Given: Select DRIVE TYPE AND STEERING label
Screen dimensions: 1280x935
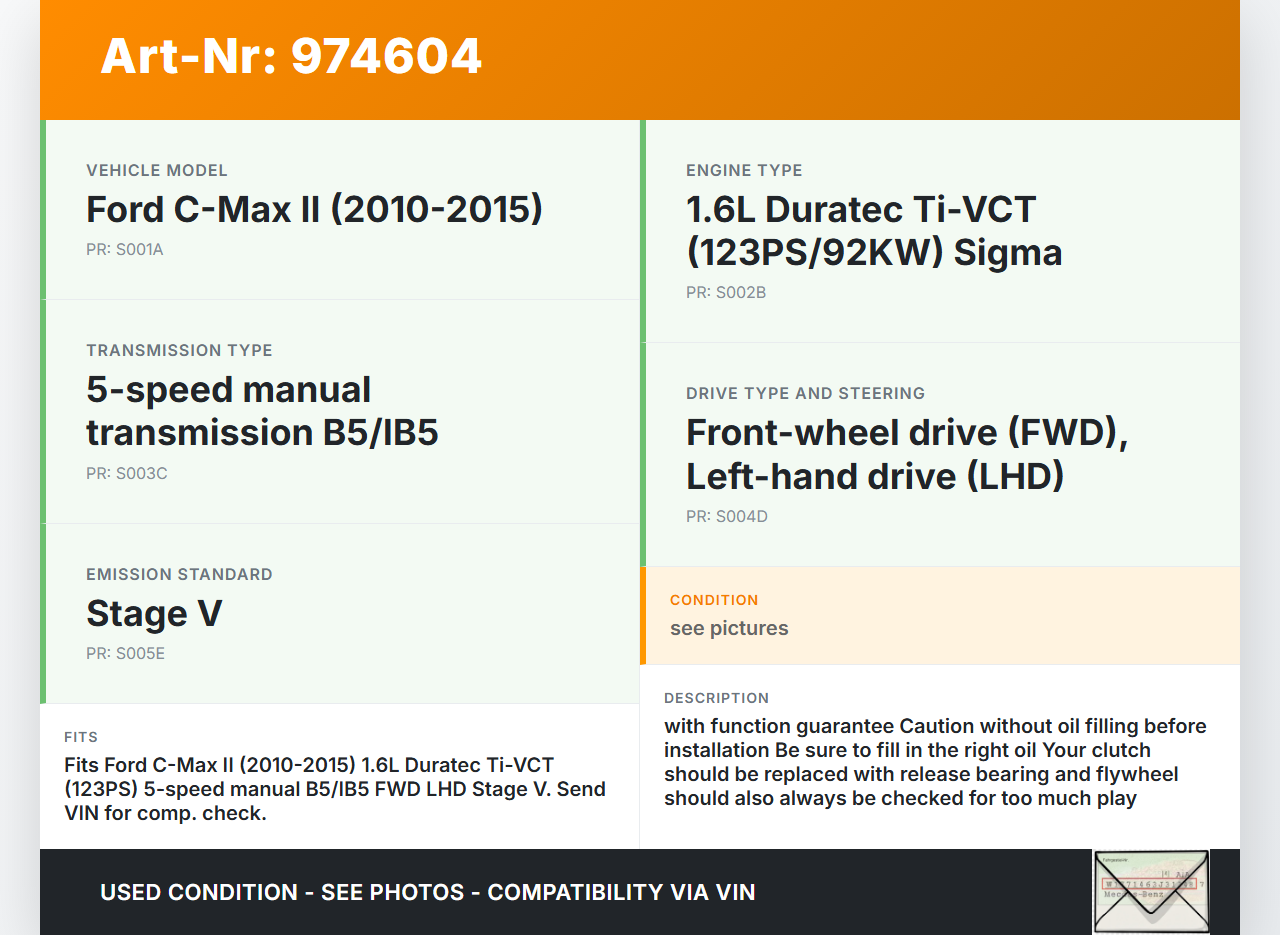Looking at the screenshot, I should (805, 394).
